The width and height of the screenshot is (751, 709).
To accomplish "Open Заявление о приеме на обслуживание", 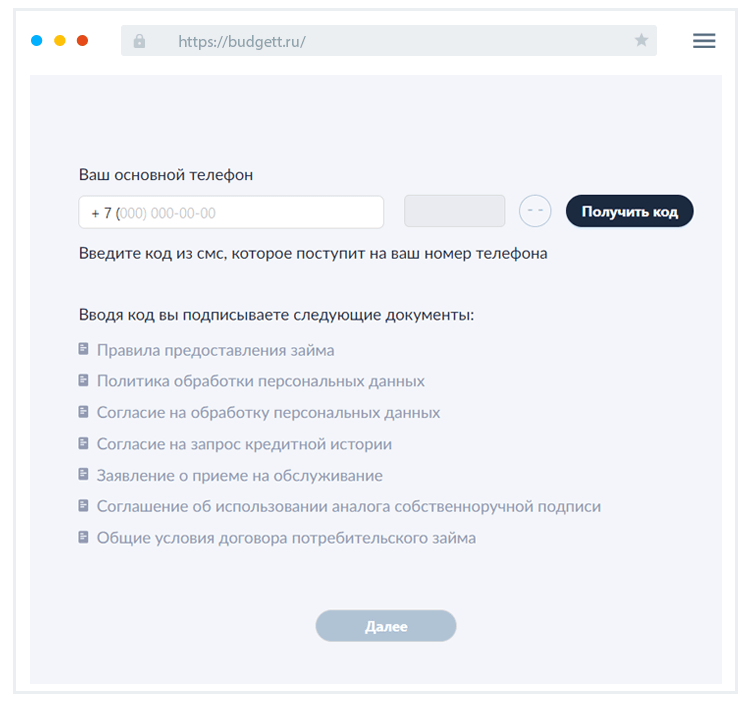I will tap(239, 476).
